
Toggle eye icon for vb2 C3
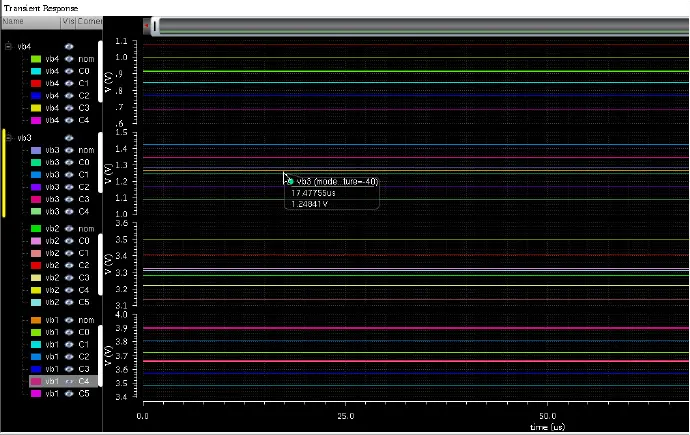(69, 278)
